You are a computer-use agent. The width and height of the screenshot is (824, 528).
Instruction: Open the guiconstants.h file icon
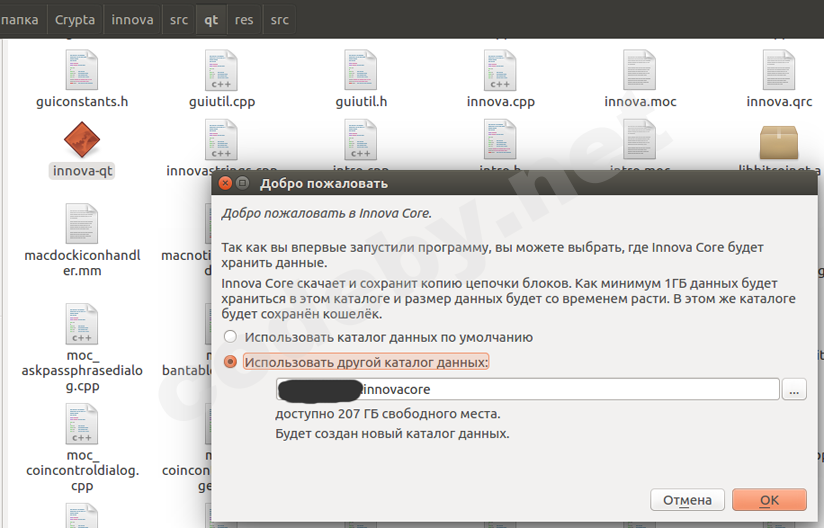(x=81, y=70)
